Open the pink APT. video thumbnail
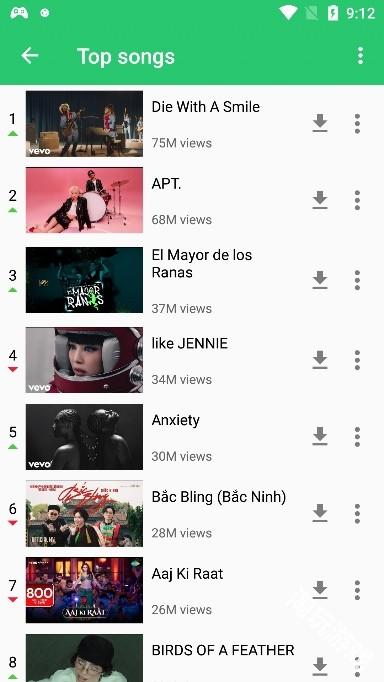 pos(84,200)
